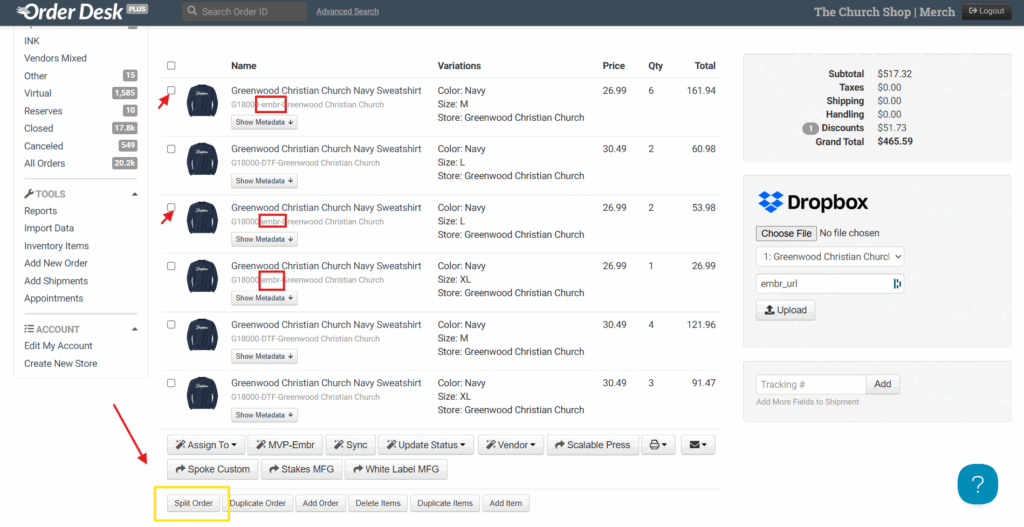
Task: Open the envelope email icon menu
Action: [699, 445]
